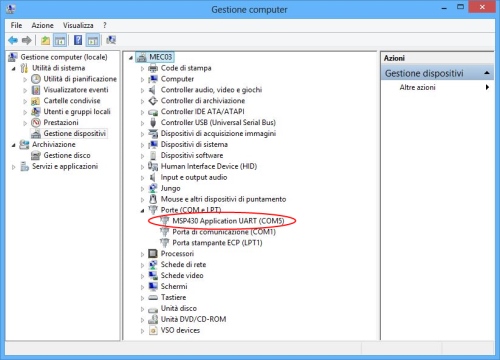
Task: Expand the Servizi e applicazioni node
Action: click(x=14, y=167)
